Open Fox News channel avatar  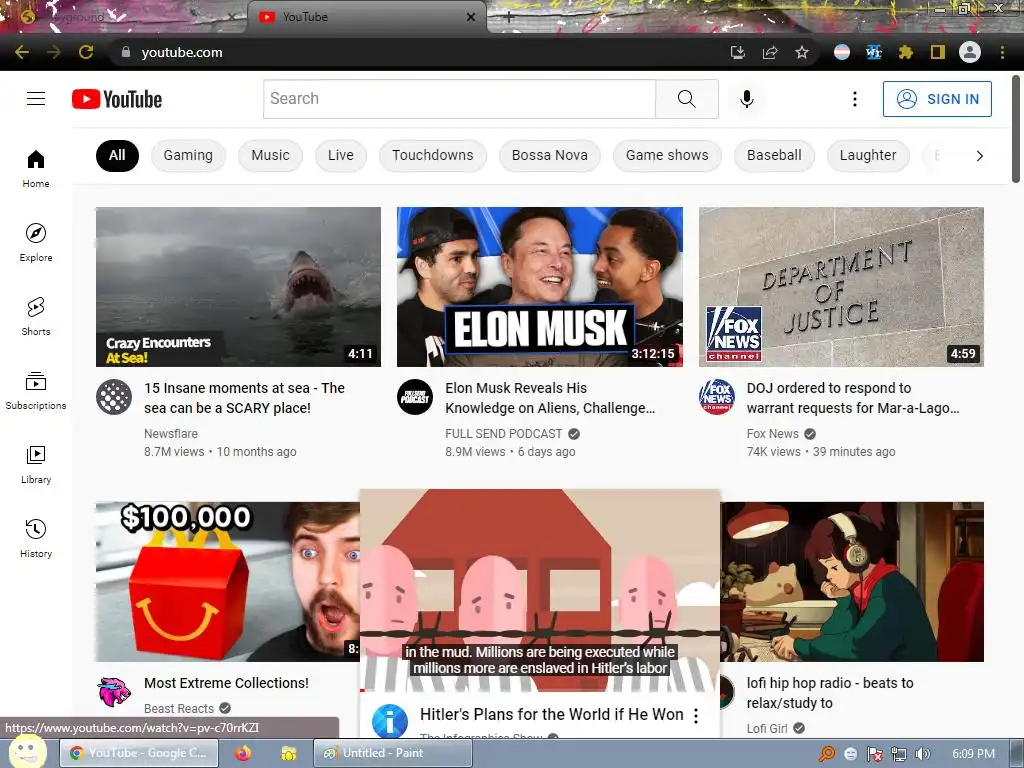[717, 397]
